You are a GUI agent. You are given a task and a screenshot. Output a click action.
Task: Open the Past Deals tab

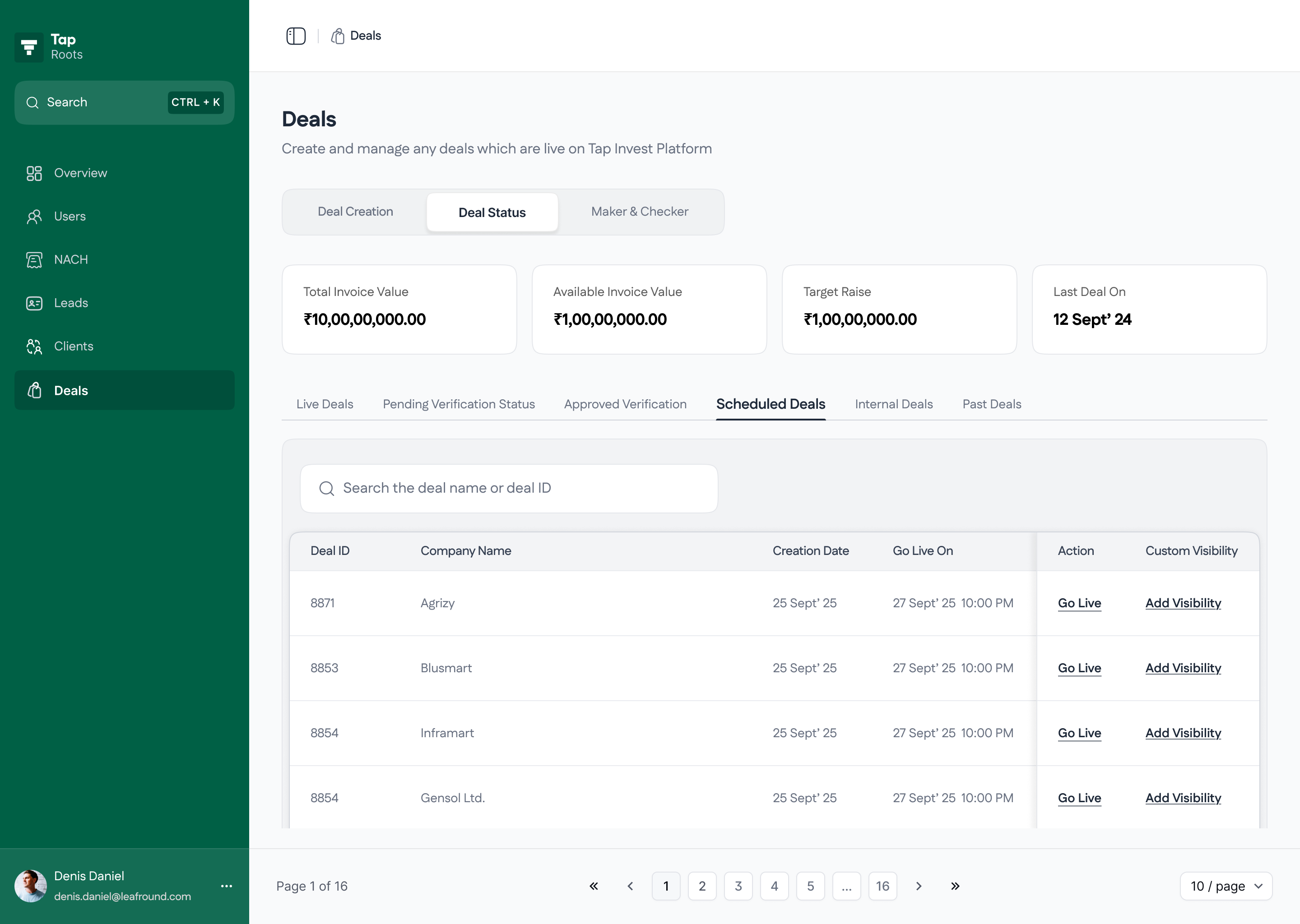tap(992, 404)
